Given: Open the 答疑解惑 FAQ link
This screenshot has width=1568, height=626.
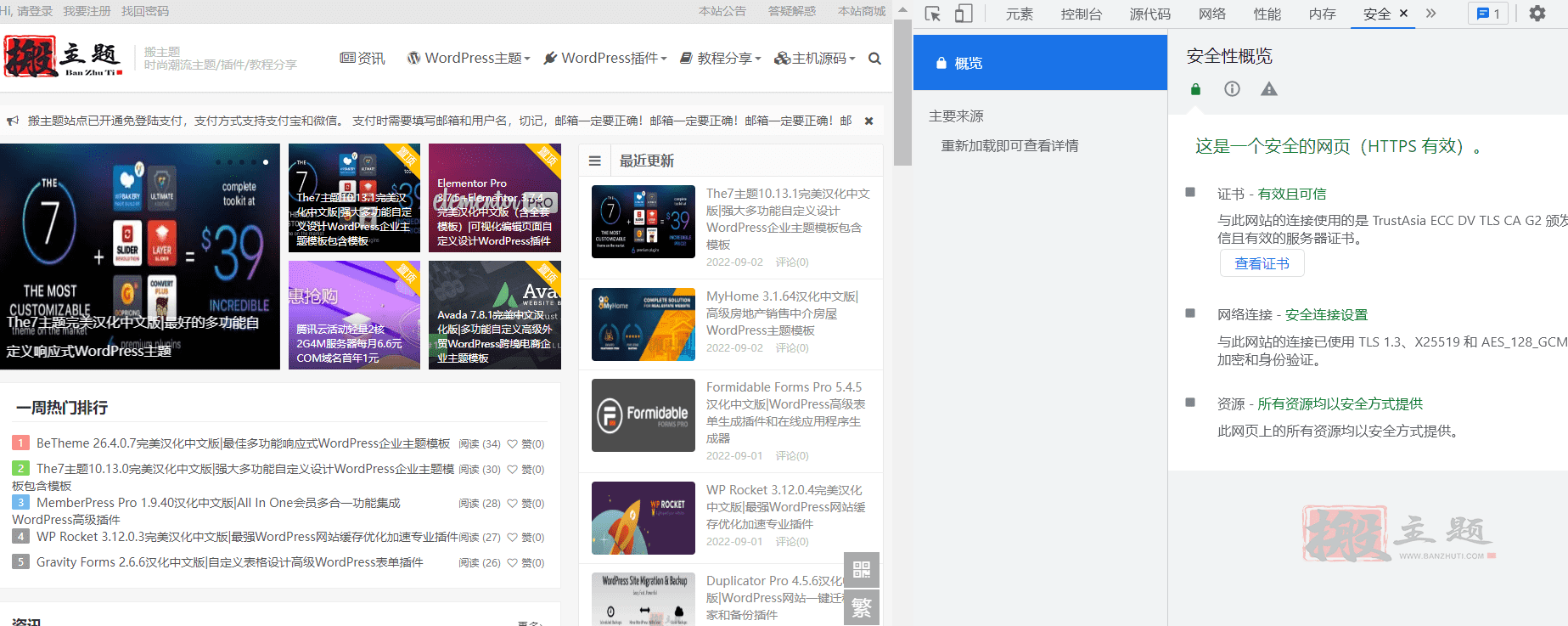Looking at the screenshot, I should click(792, 11).
